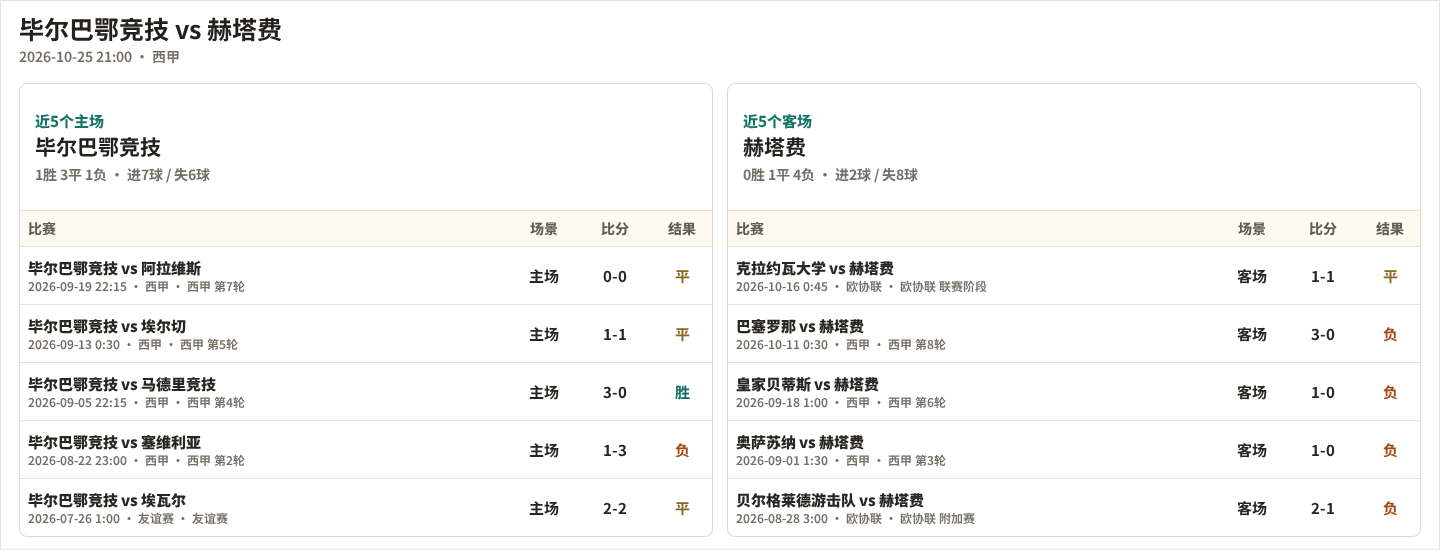Click details 2026-09-19 22:15 西甲 第7轮
1440x550 pixels.
136,287
